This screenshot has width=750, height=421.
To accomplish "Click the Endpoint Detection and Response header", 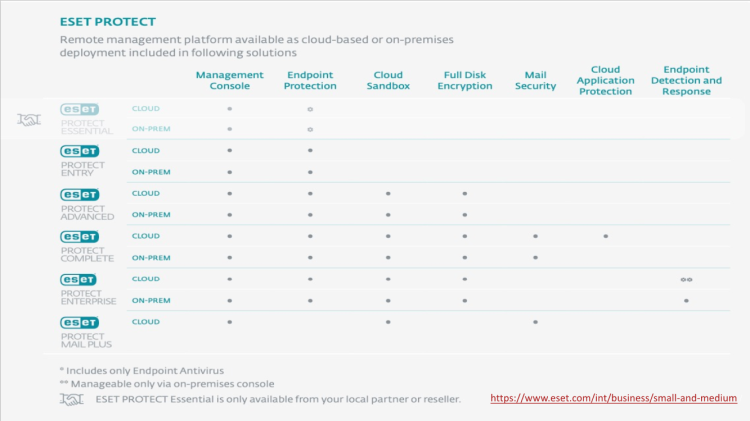I will click(686, 80).
